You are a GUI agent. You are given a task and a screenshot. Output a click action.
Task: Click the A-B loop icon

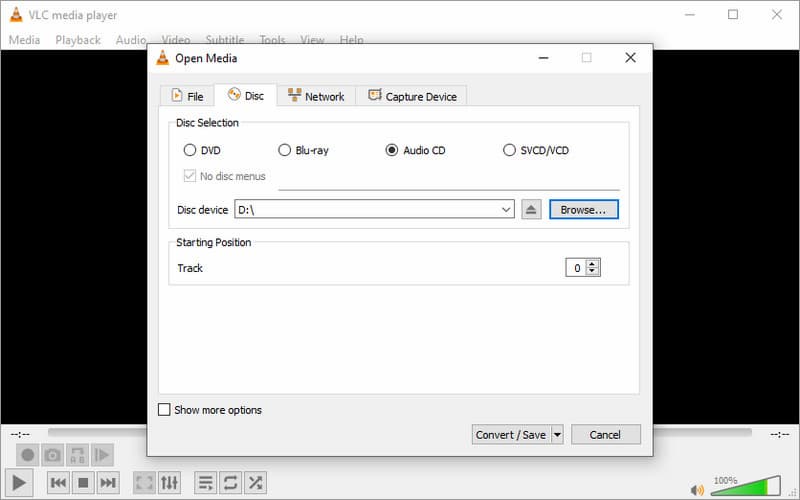coord(77,455)
